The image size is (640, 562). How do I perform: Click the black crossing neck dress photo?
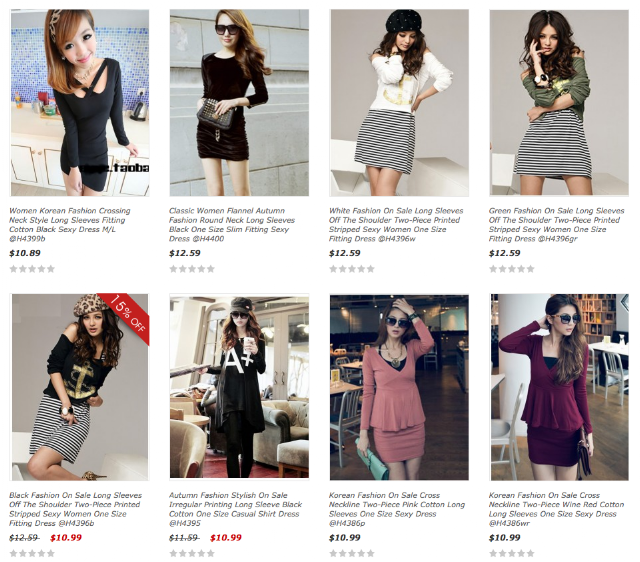pyautogui.click(x=80, y=103)
